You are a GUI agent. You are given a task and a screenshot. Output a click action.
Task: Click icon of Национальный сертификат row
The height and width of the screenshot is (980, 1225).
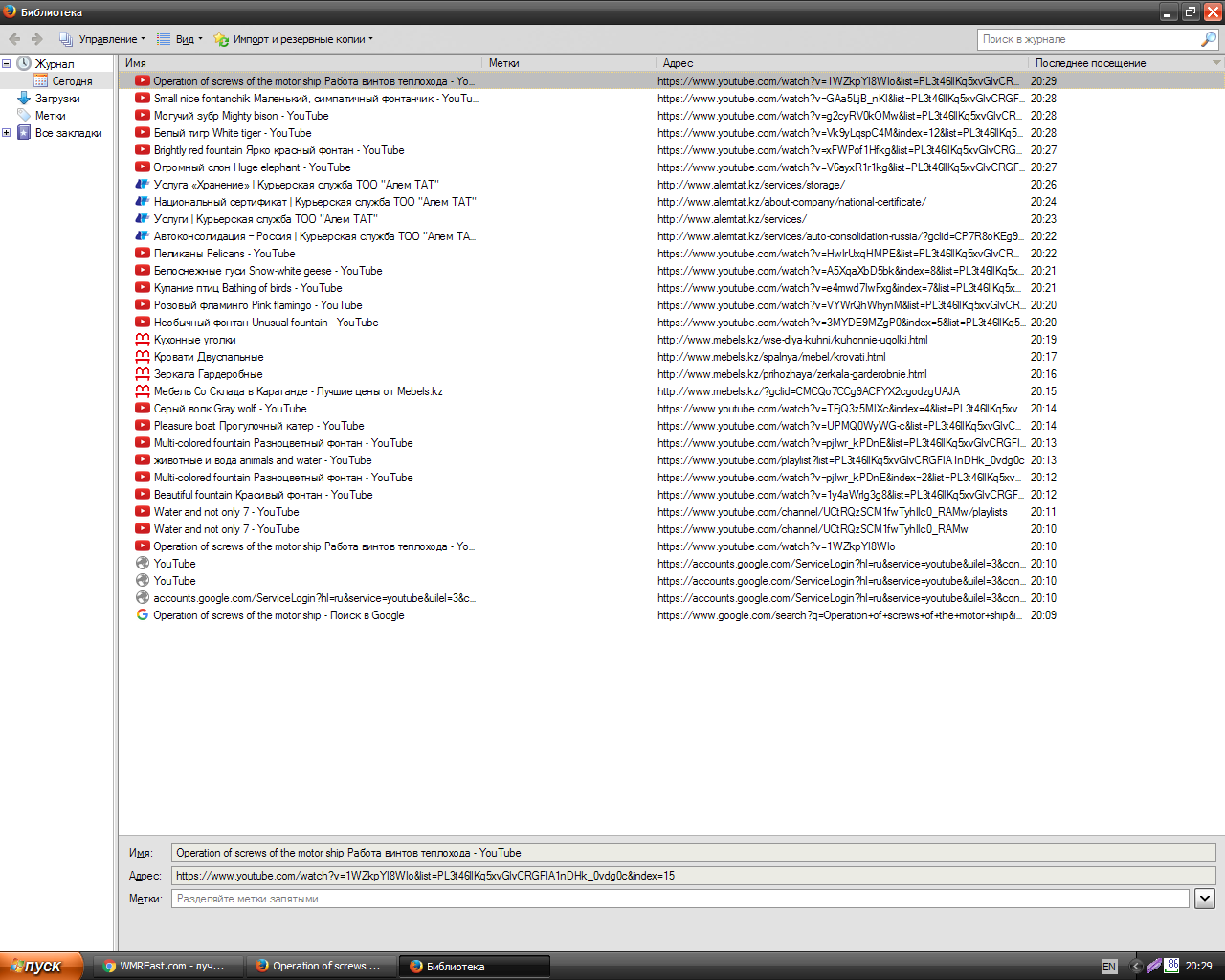pos(143,202)
